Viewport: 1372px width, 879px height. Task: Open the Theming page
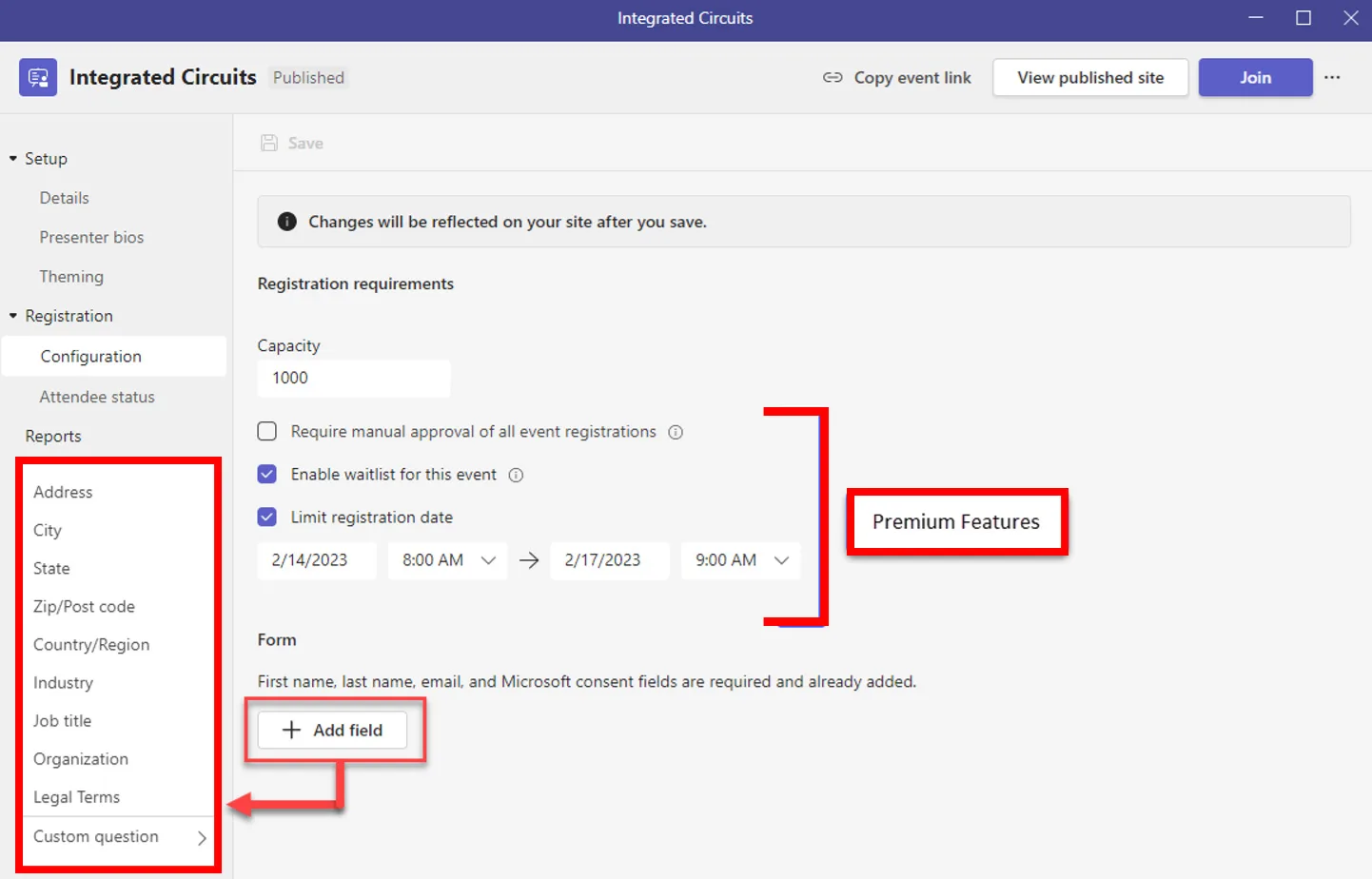[x=71, y=277]
